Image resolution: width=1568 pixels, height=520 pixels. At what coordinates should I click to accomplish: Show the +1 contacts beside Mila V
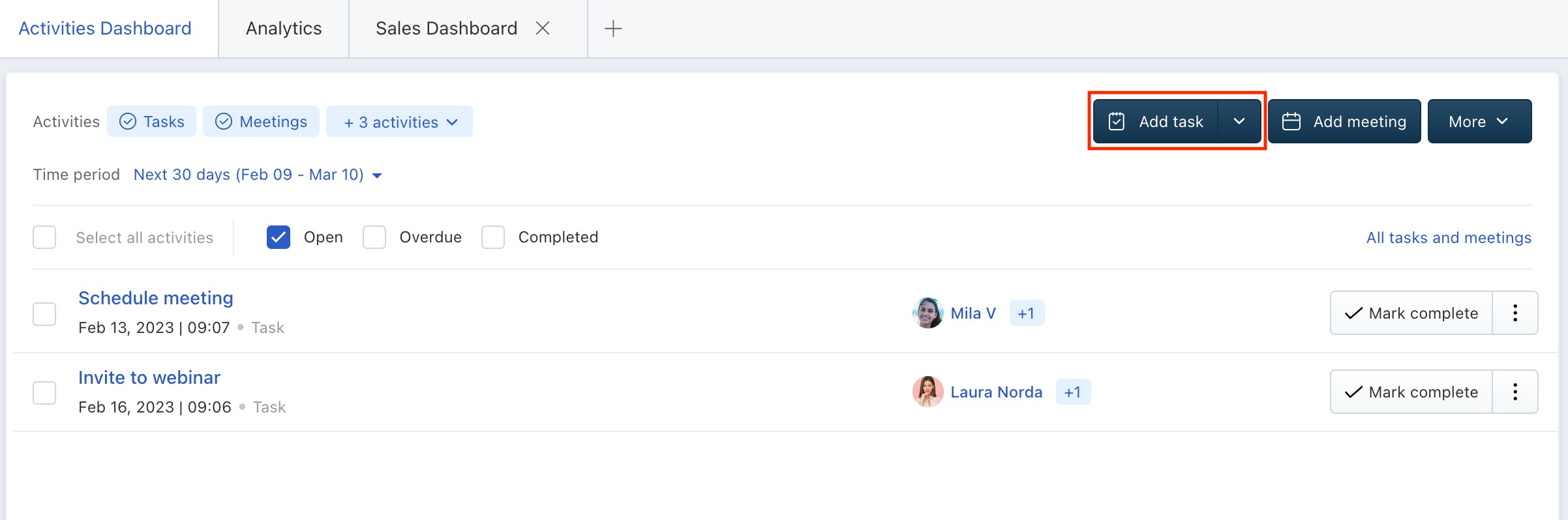1027,313
